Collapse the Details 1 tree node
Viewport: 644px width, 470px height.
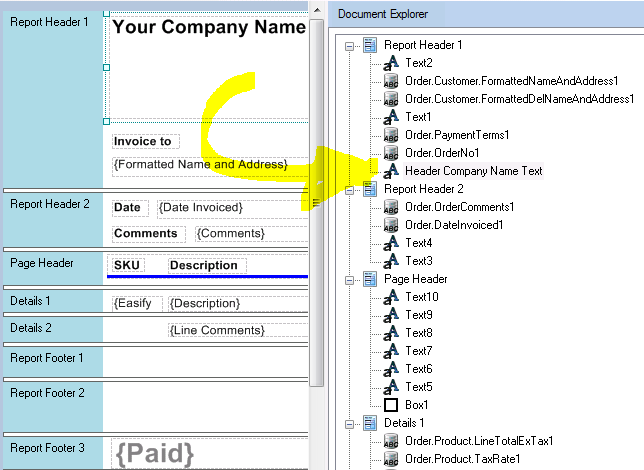350,423
